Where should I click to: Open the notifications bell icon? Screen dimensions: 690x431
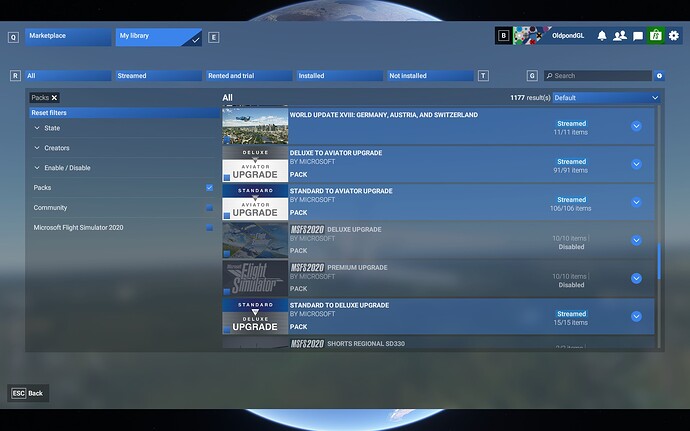tap(602, 36)
